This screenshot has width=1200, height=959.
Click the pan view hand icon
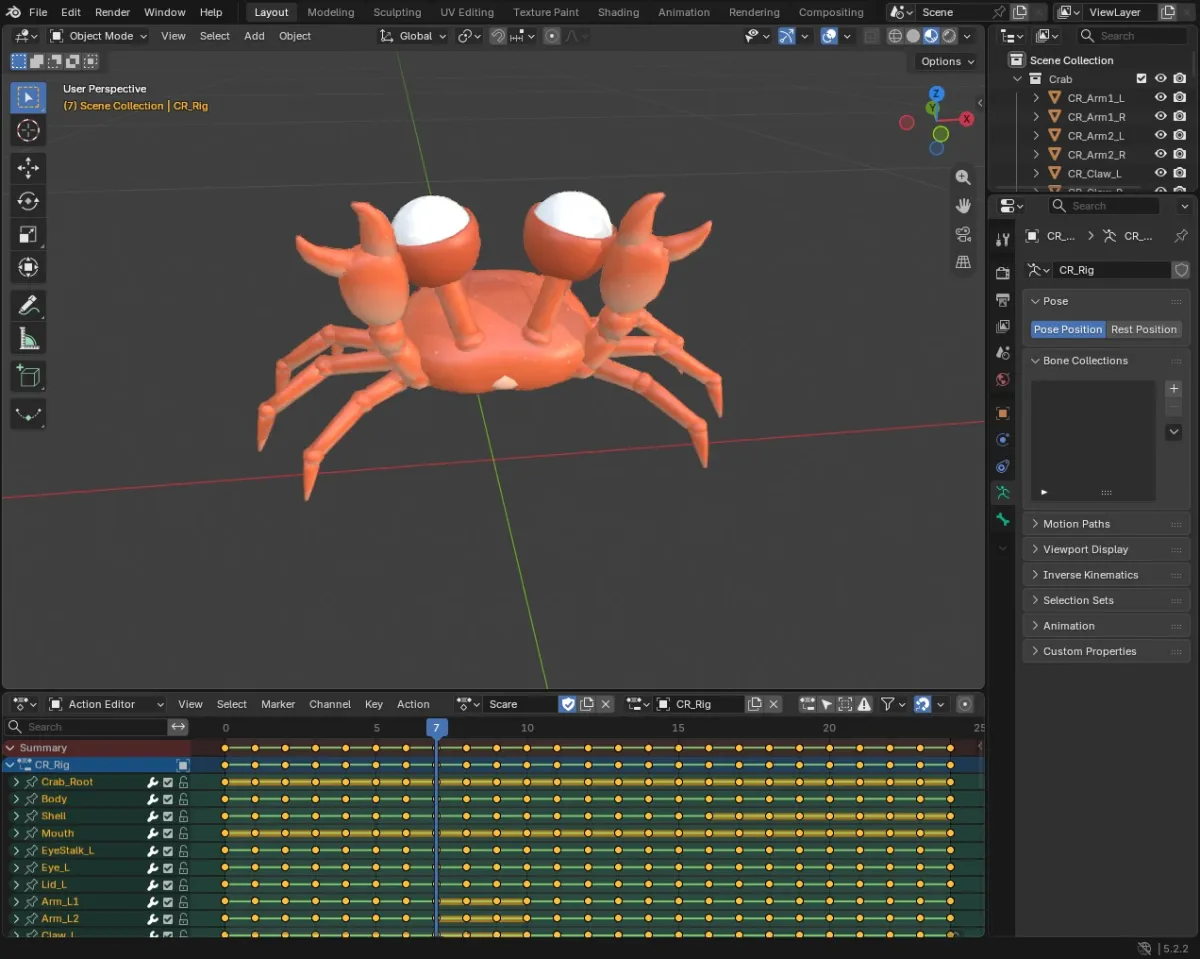pos(963,205)
